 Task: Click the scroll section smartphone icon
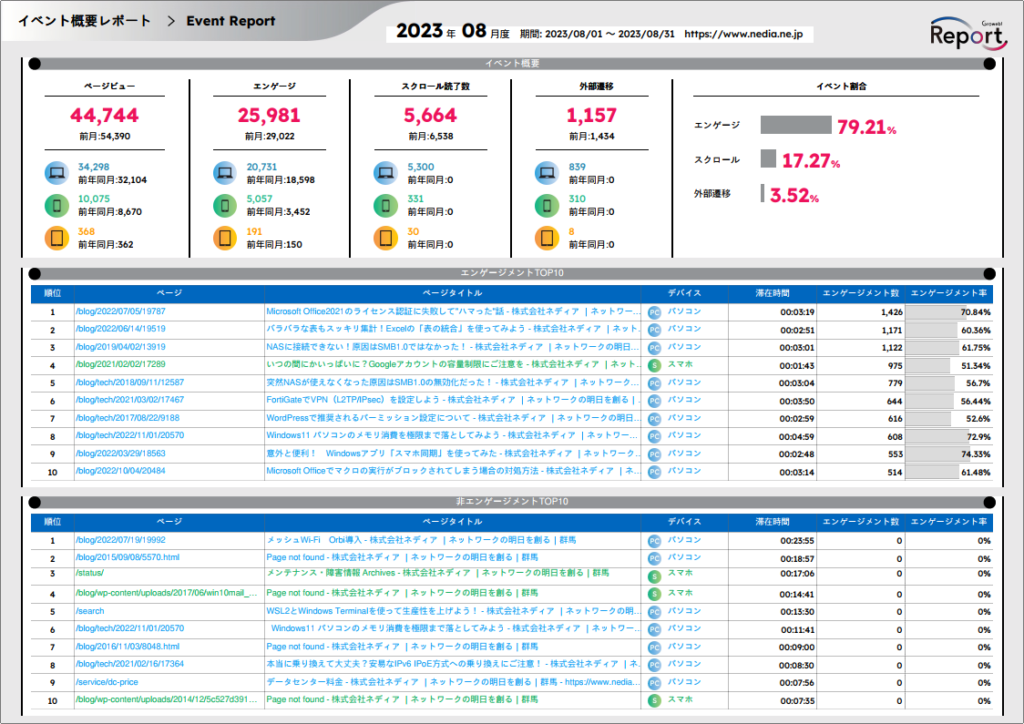(x=388, y=206)
